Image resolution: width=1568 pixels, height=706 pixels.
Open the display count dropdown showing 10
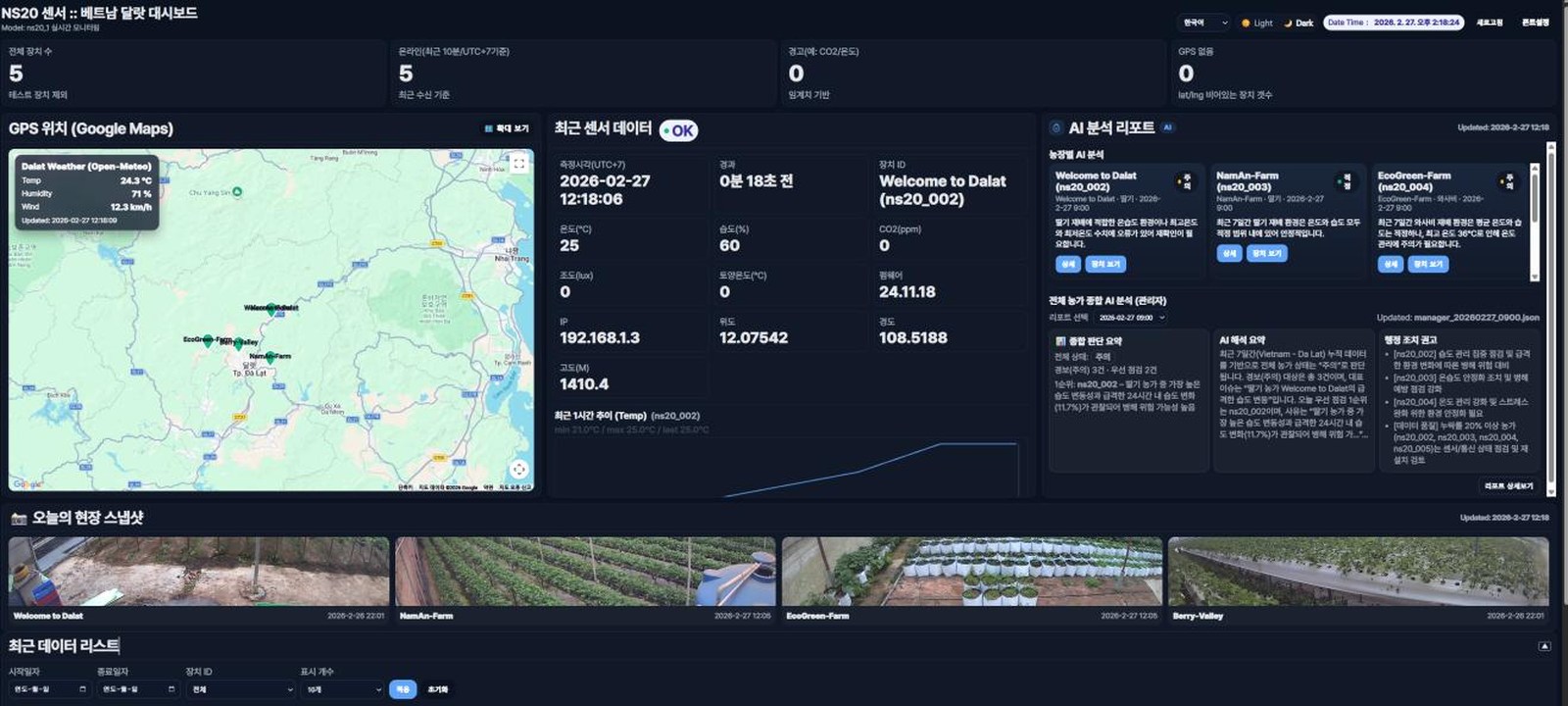click(x=342, y=689)
